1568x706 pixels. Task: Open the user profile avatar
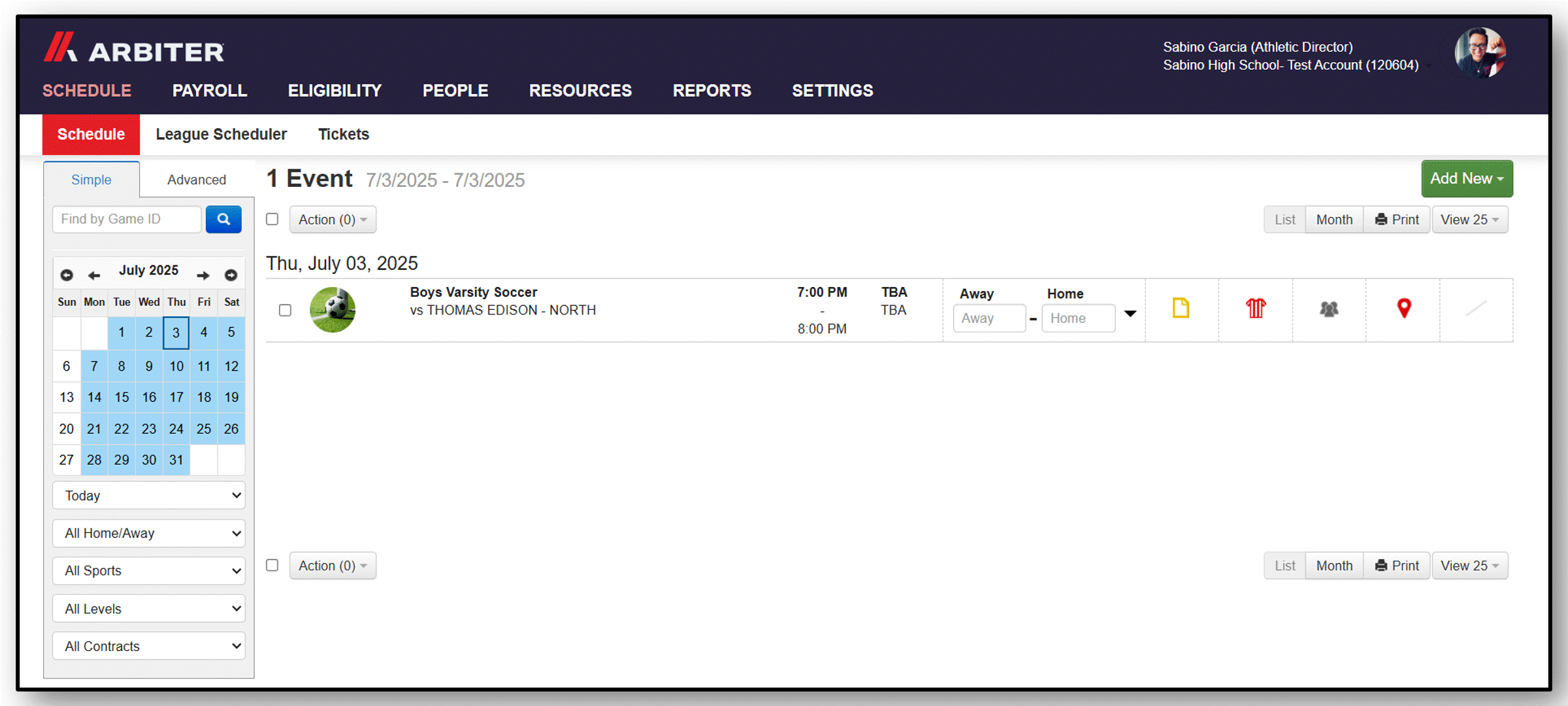(1480, 53)
